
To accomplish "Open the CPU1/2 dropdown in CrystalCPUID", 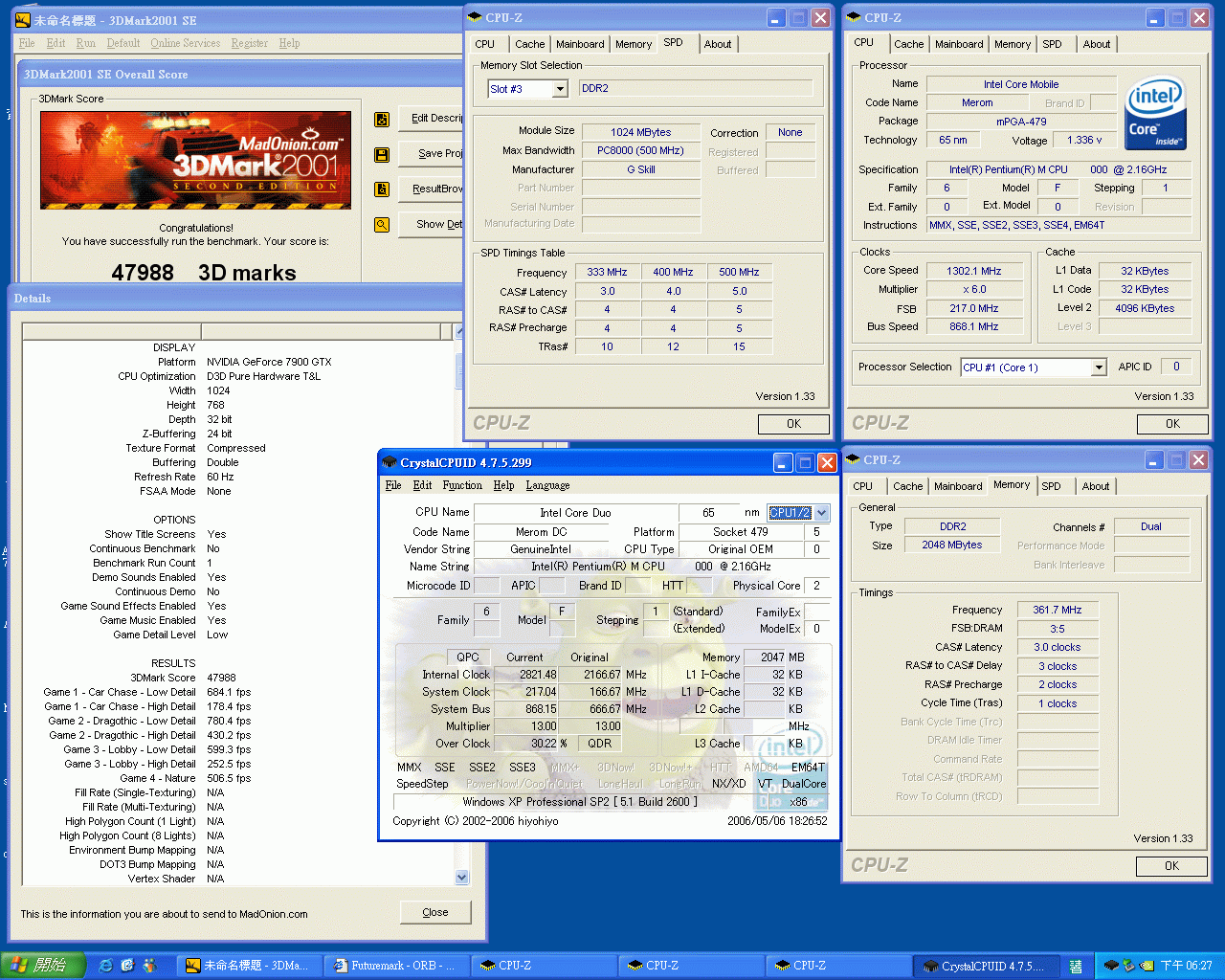I will click(821, 513).
